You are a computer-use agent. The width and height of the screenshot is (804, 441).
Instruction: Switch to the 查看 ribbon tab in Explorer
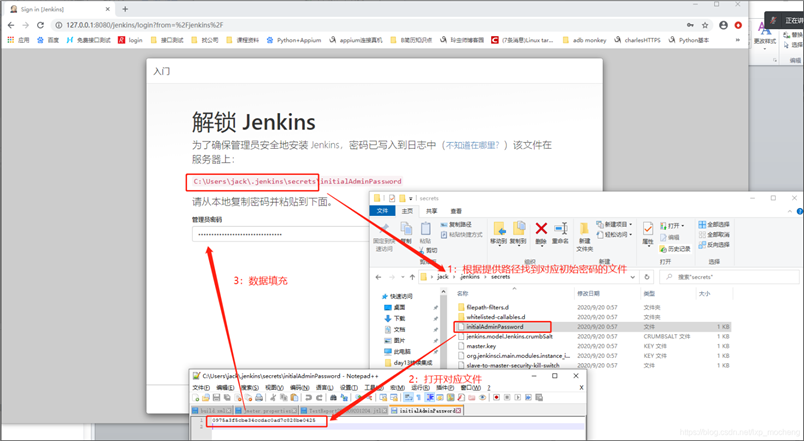pos(456,211)
